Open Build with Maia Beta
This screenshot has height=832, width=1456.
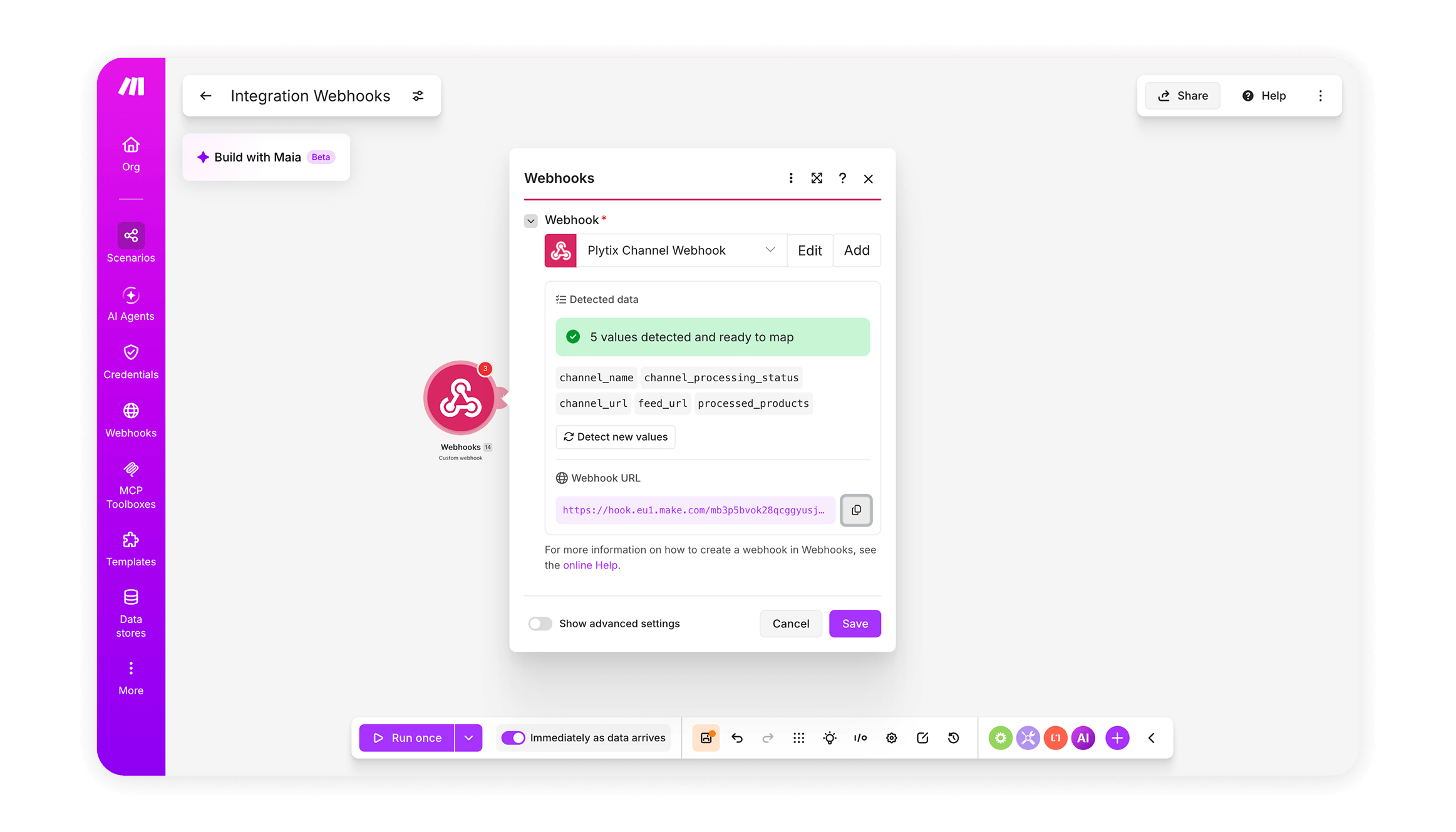[x=266, y=157]
